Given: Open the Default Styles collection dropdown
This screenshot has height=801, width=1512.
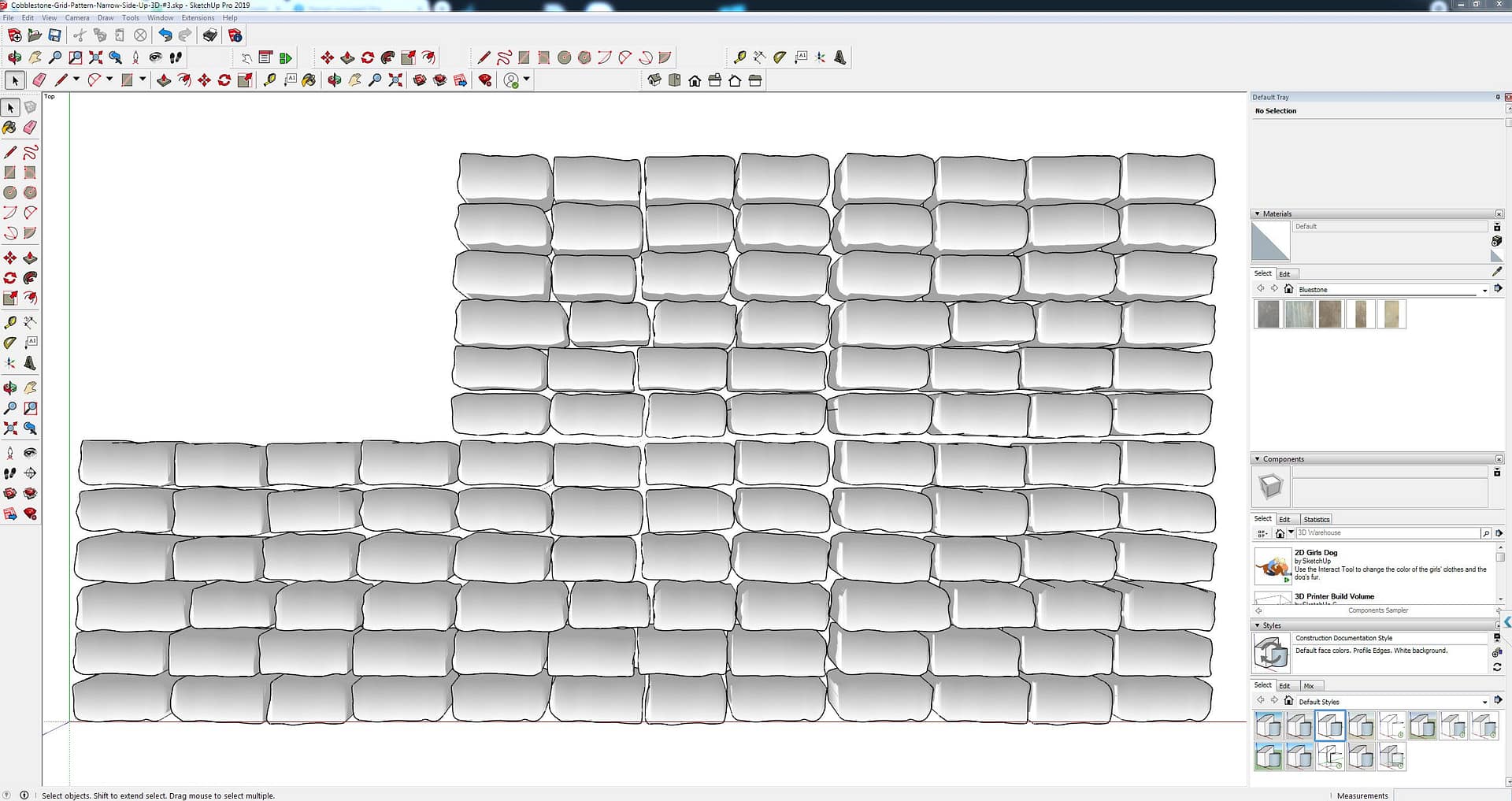Looking at the screenshot, I should coord(1484,702).
